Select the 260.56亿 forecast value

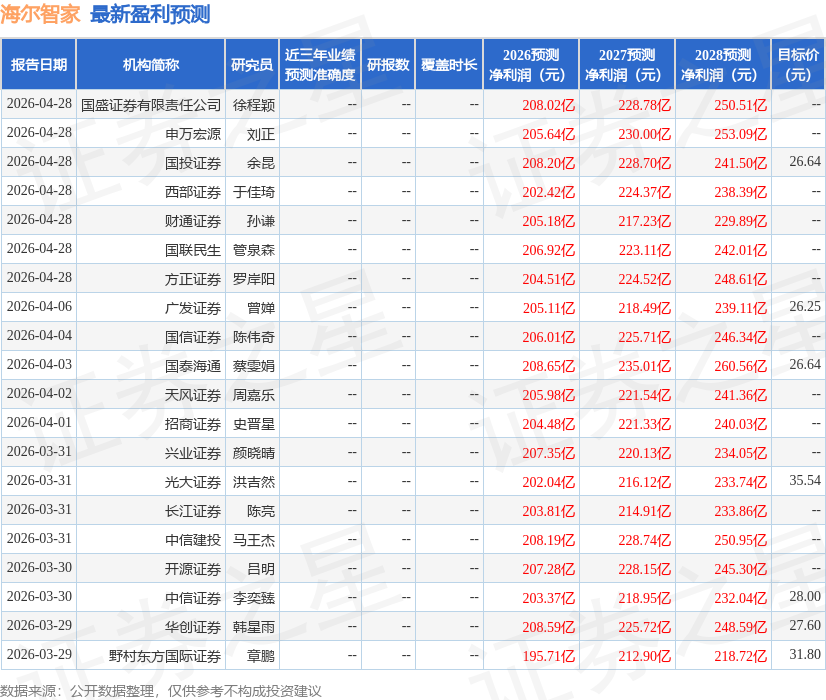(x=740, y=366)
